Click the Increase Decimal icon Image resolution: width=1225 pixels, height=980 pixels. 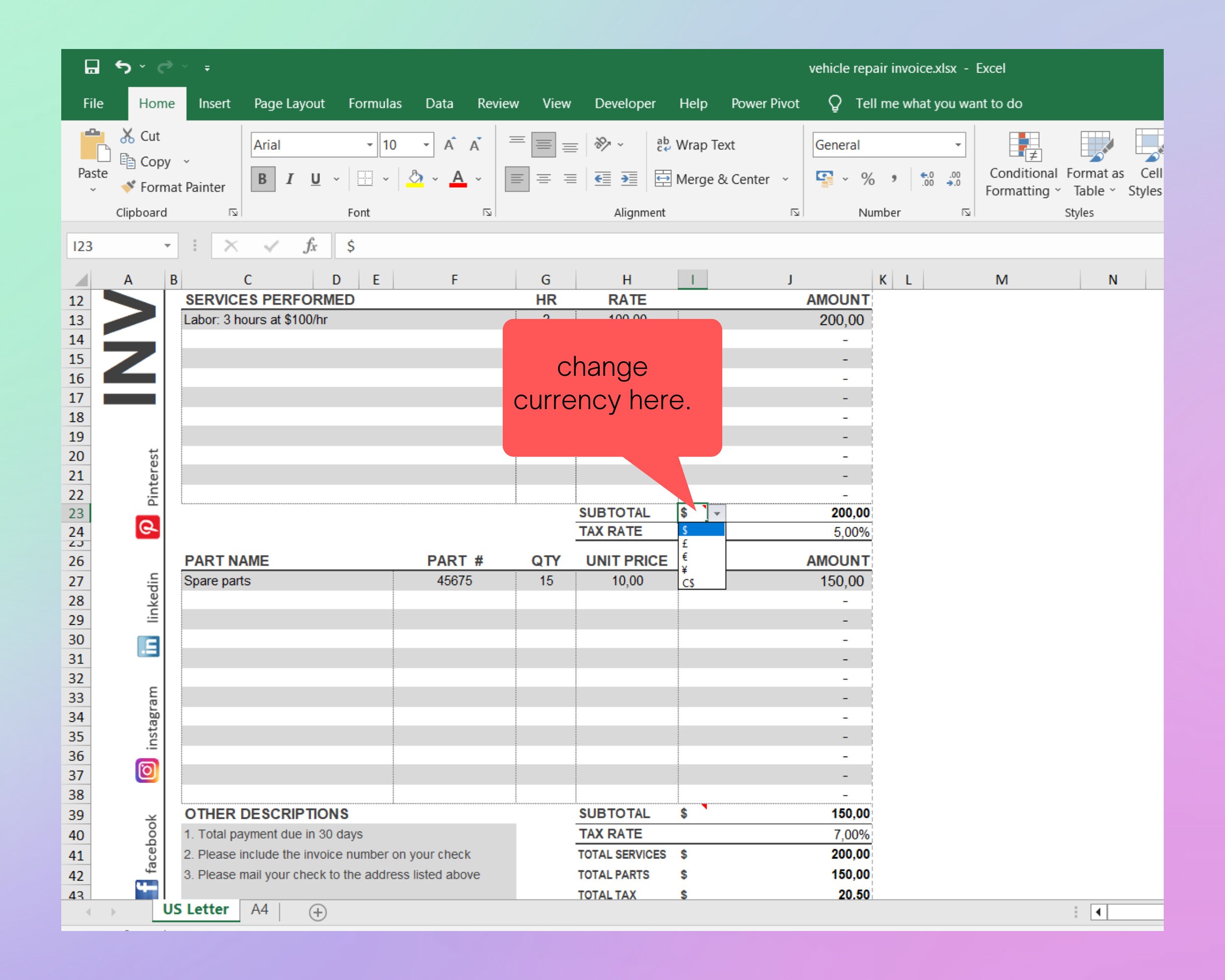(x=926, y=179)
